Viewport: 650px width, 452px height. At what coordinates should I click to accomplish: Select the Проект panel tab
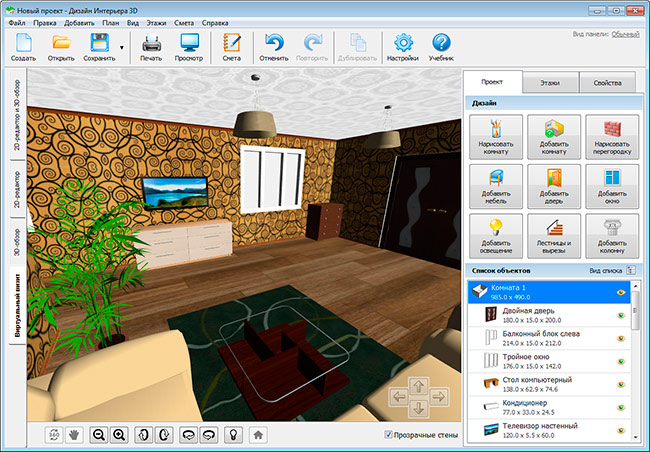492,82
